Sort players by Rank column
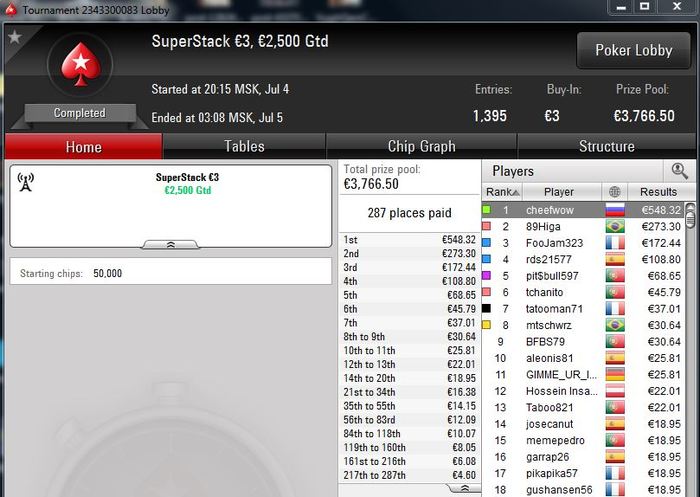 click(502, 192)
